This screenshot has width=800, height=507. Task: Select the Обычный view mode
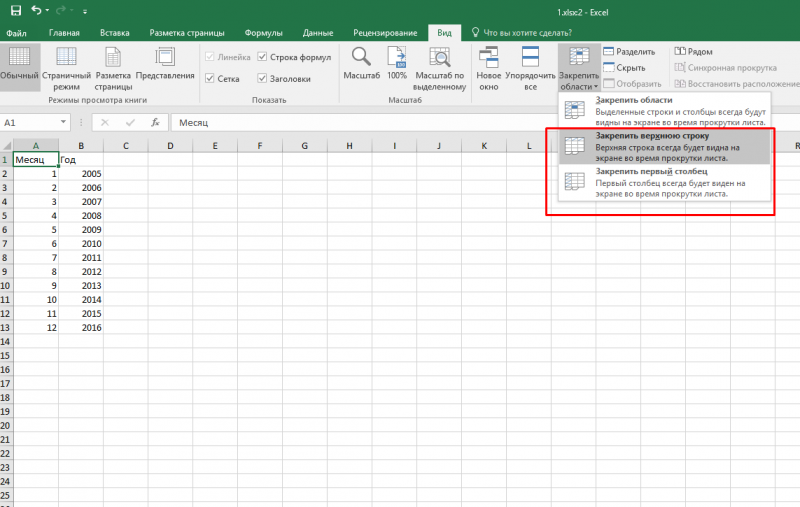pyautogui.click(x=19, y=67)
